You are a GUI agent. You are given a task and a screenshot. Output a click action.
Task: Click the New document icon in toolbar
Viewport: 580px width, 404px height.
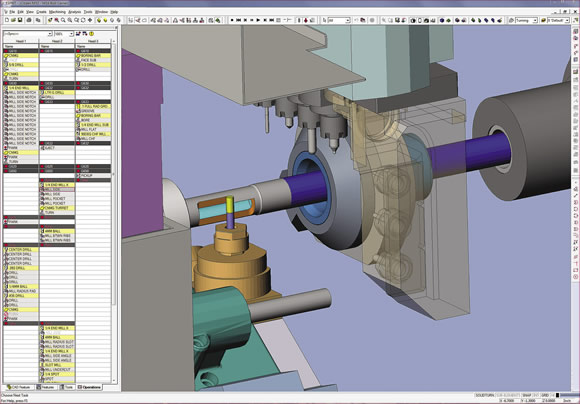click(x=7, y=20)
